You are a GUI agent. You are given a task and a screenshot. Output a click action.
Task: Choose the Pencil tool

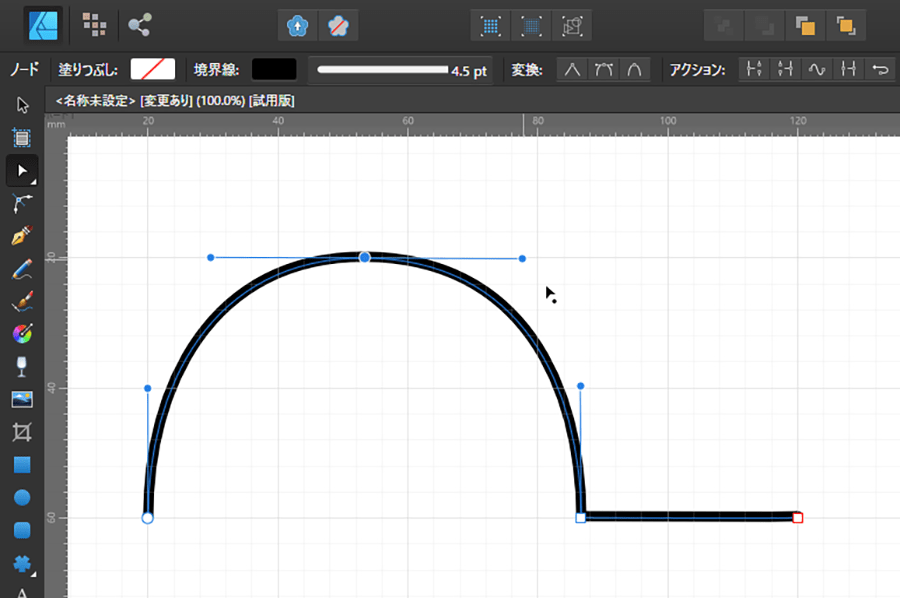pos(22,269)
